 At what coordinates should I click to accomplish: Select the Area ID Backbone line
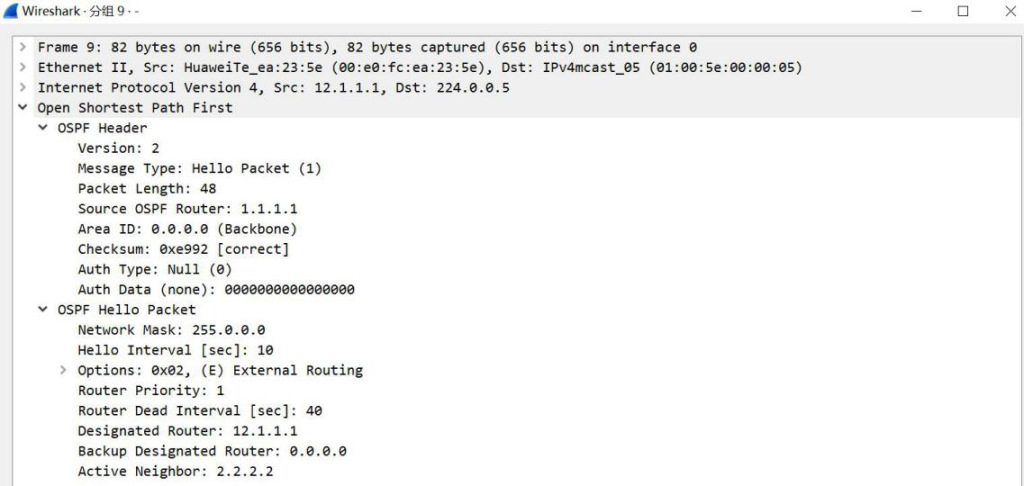pos(187,229)
